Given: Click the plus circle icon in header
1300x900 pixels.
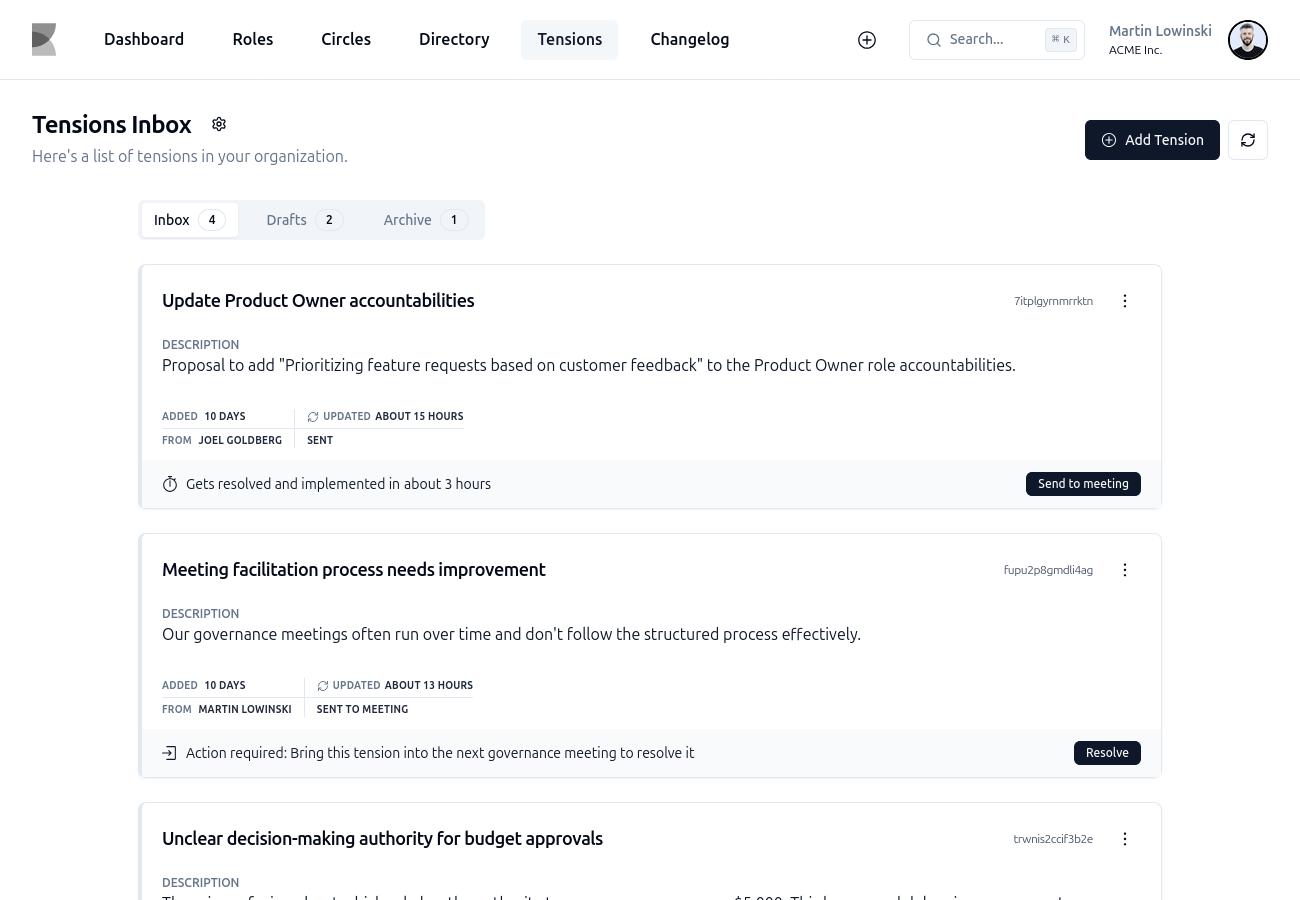Looking at the screenshot, I should 867,40.
